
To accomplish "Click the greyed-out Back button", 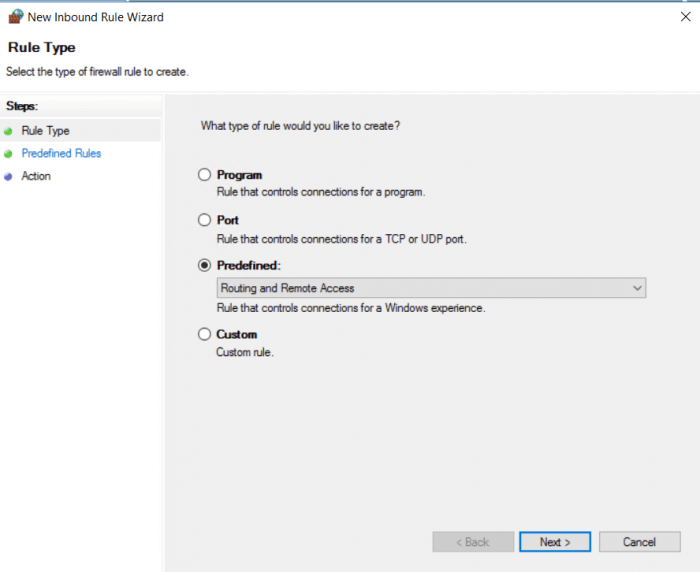I will [472, 542].
